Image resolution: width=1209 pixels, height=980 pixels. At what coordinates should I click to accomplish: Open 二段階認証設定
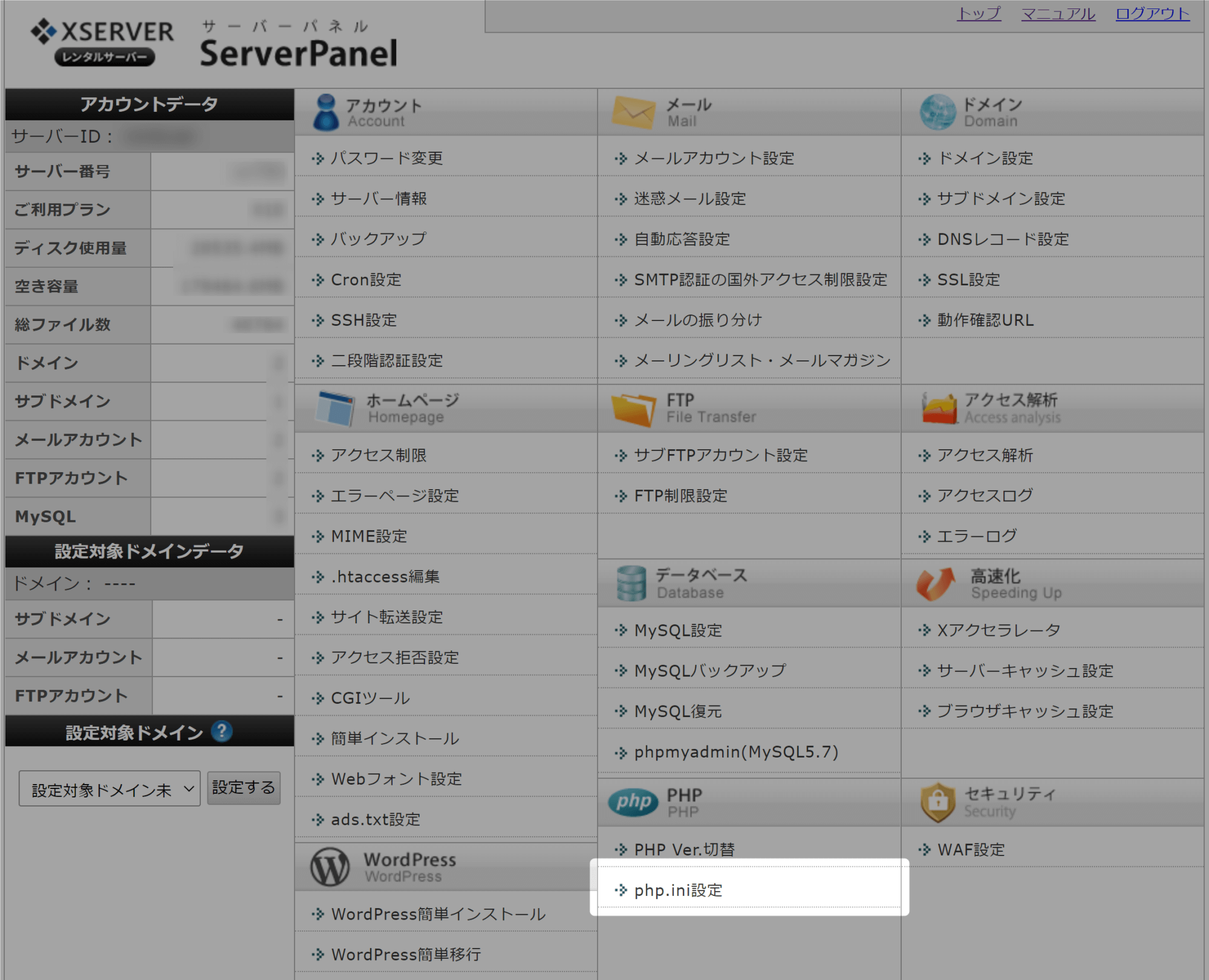pyautogui.click(x=386, y=361)
